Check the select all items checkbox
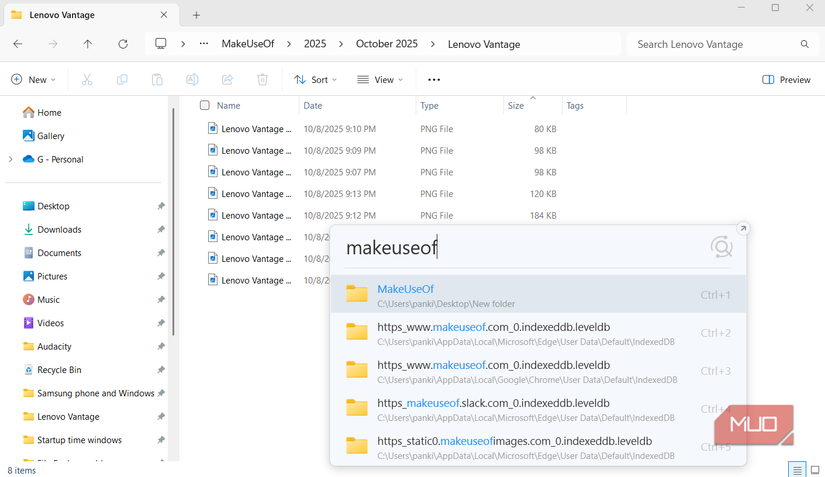Image resolution: width=825 pixels, height=477 pixels. [x=205, y=105]
